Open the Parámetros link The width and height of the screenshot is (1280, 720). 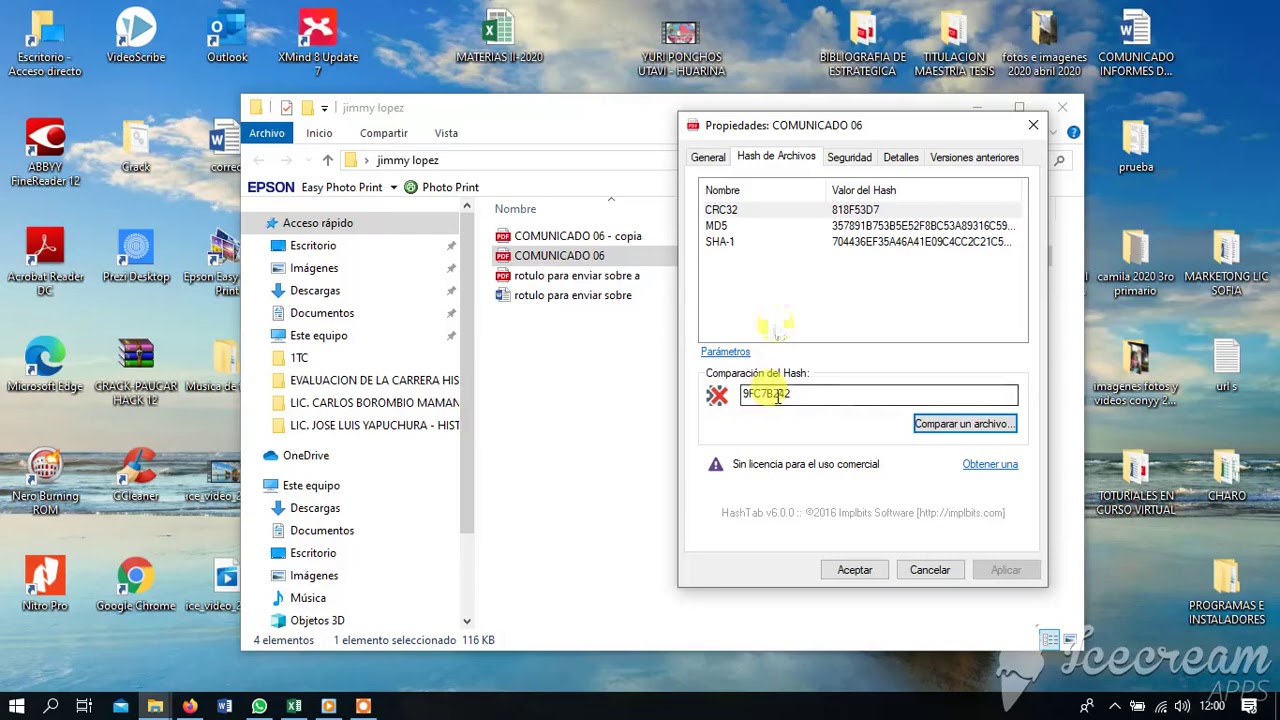[x=725, y=352]
